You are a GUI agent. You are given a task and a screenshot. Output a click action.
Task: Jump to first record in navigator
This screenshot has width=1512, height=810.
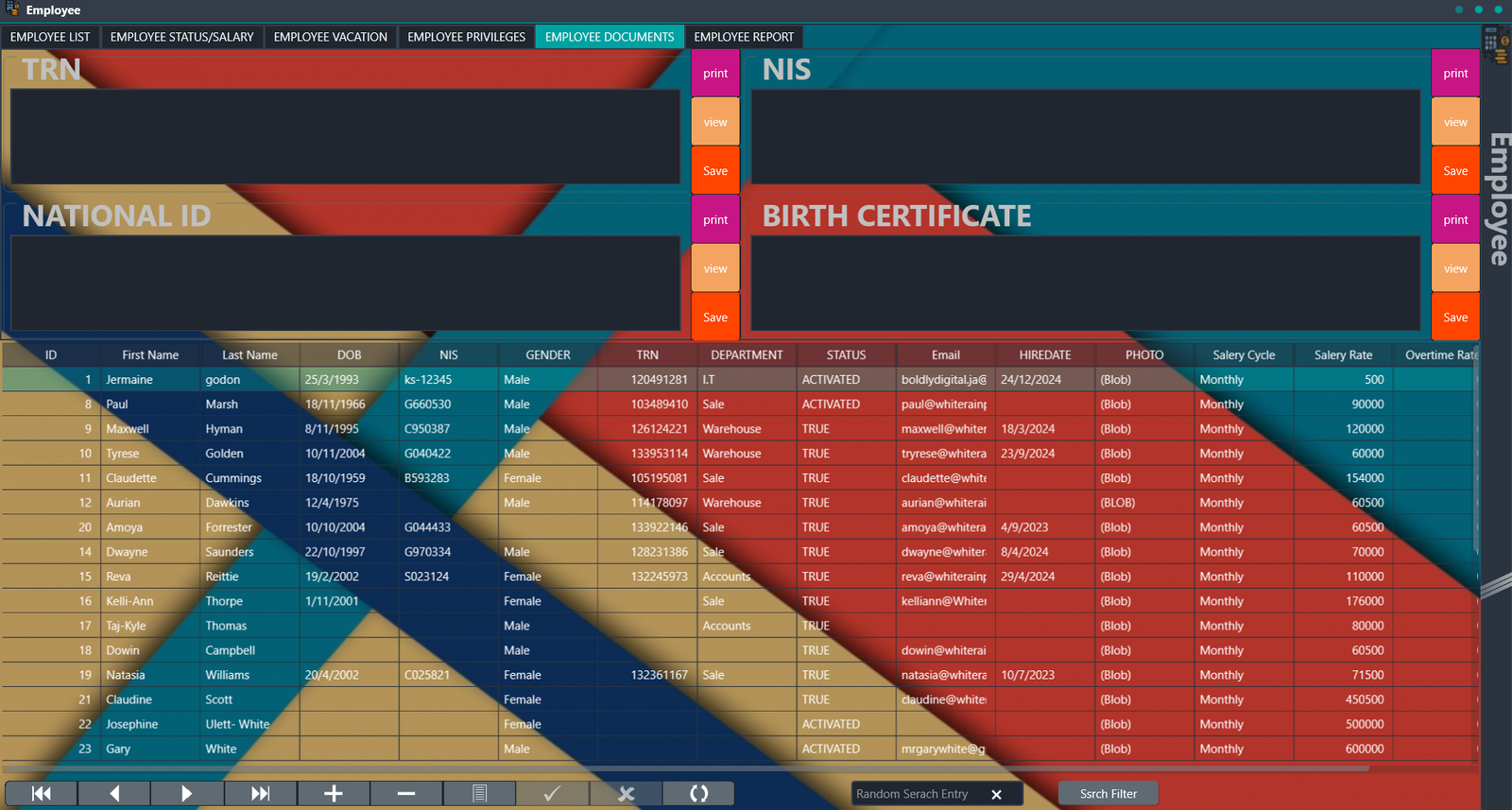[x=42, y=794]
